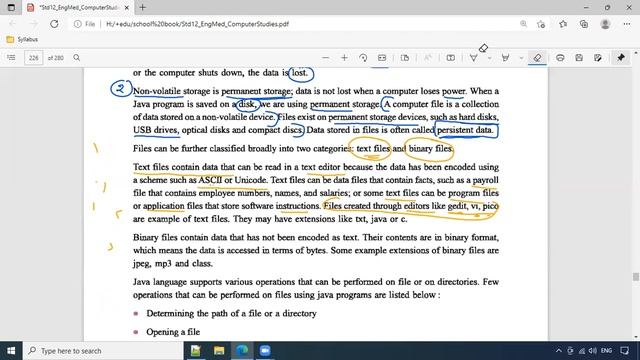Click the browser back button
The image size is (640, 360).
click(12, 24)
